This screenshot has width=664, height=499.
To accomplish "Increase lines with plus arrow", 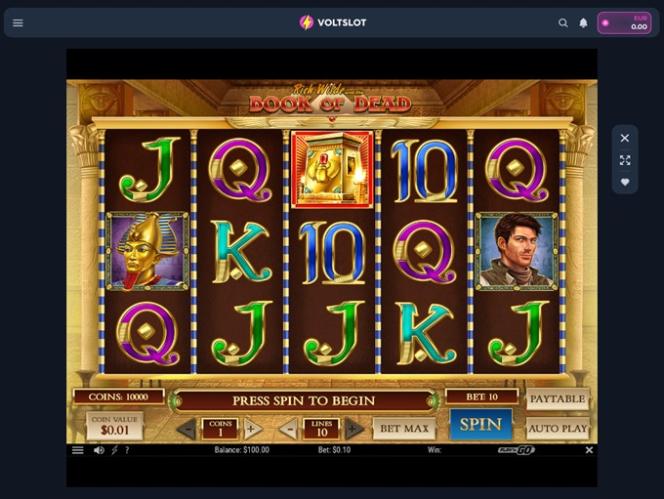I will [x=354, y=429].
